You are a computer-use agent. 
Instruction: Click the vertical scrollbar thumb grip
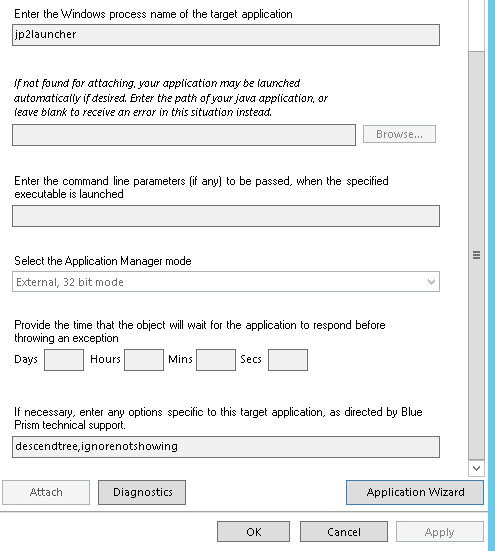click(x=476, y=255)
